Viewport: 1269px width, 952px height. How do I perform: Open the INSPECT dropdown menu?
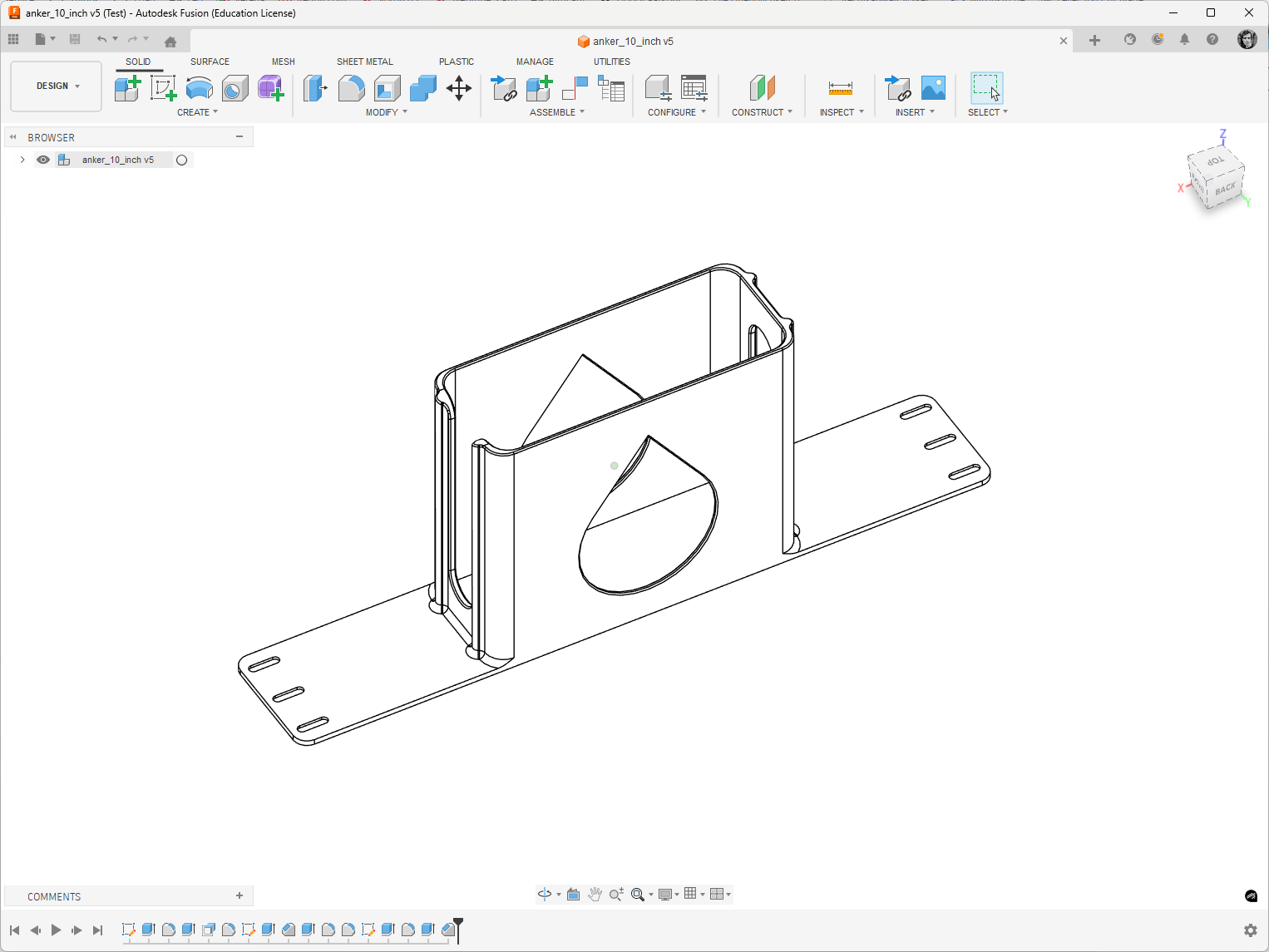(x=842, y=112)
